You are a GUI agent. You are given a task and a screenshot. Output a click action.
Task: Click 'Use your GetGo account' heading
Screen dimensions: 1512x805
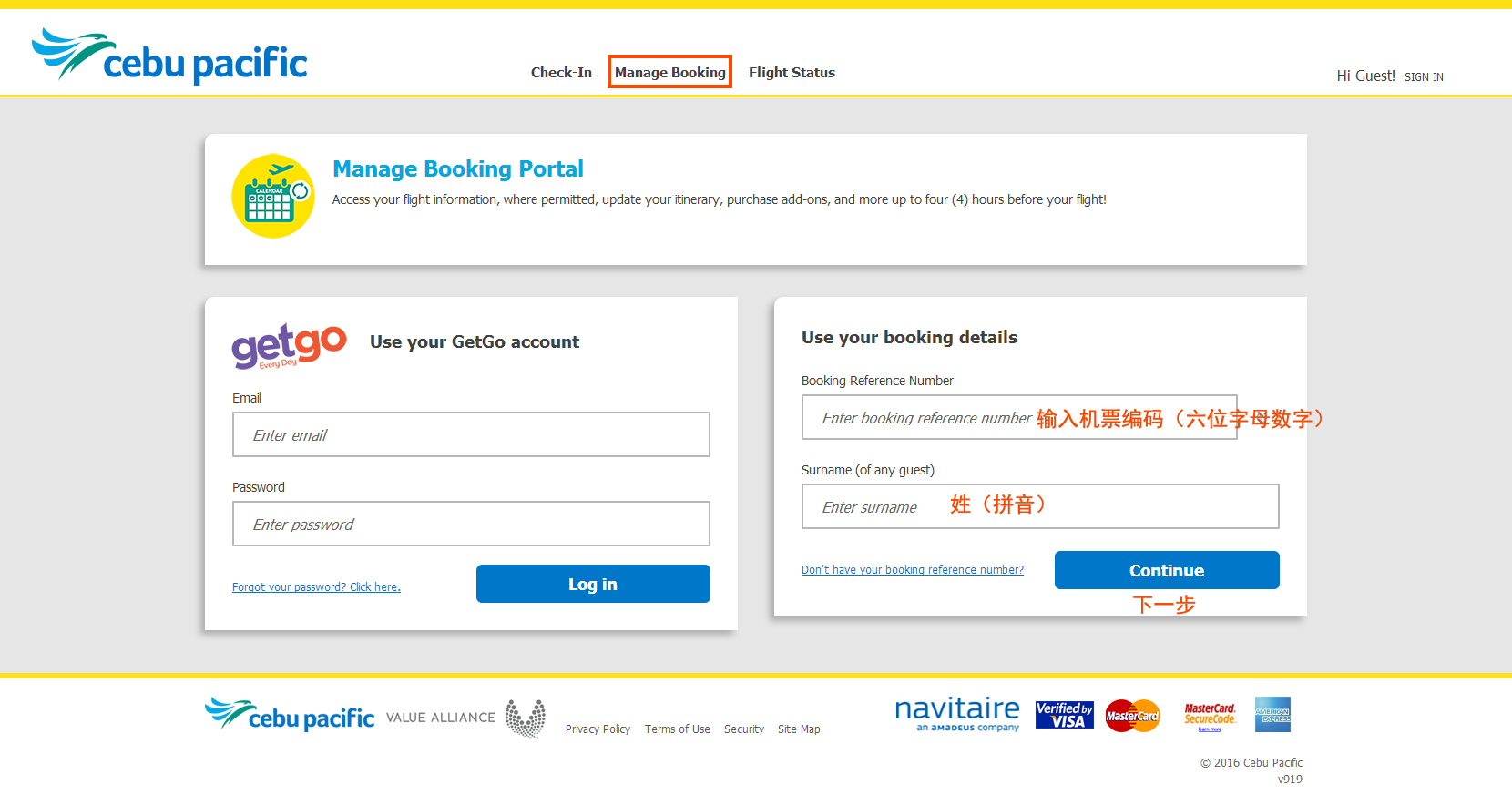tap(475, 342)
